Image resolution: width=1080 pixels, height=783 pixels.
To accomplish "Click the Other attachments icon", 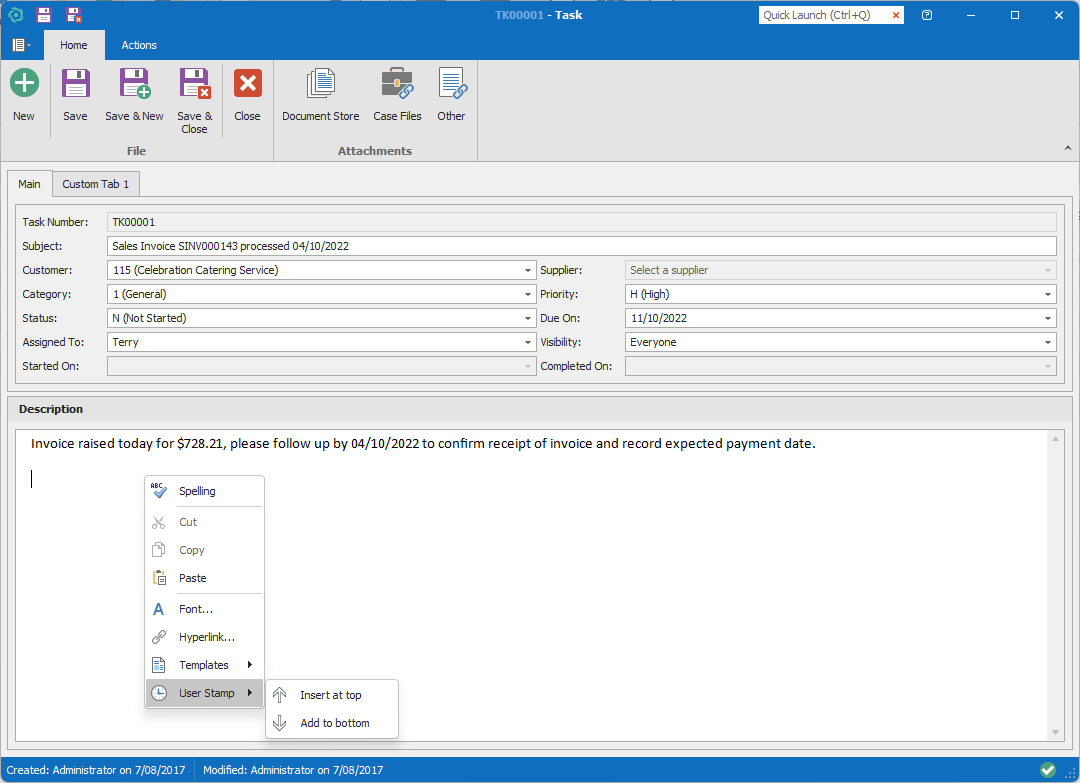I will [x=451, y=84].
